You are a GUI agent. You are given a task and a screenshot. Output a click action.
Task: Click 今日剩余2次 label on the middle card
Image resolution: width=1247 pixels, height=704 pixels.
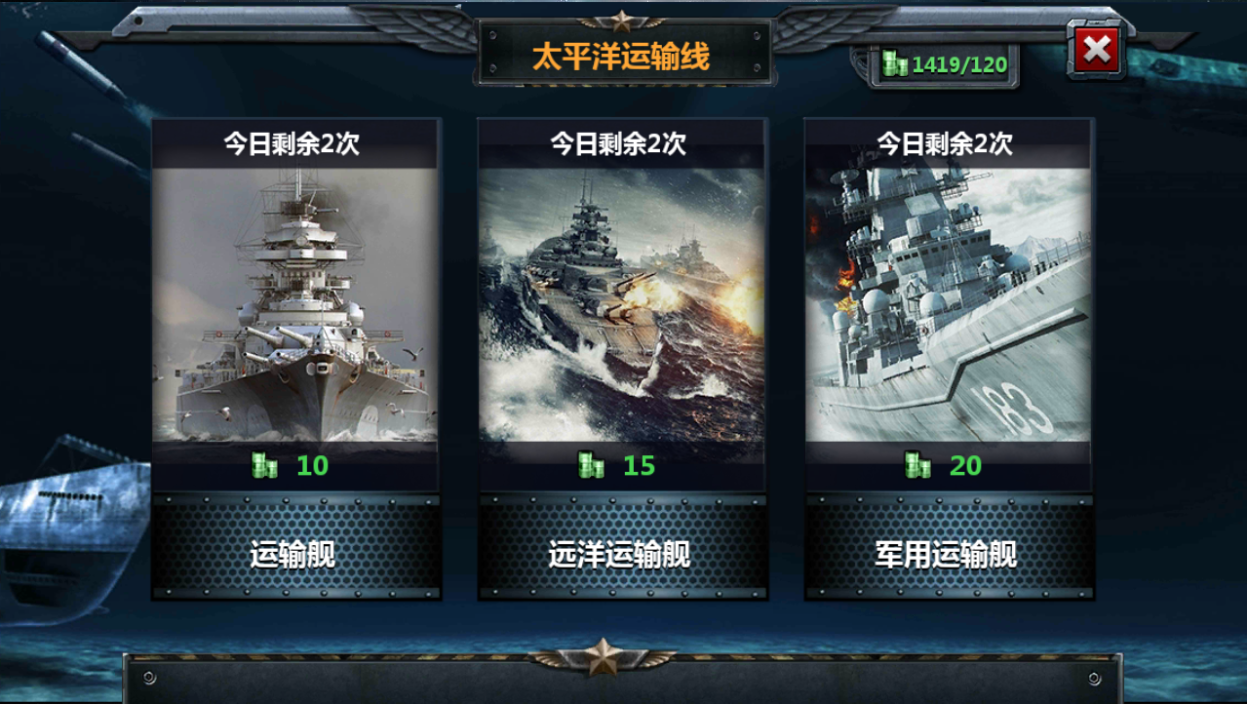click(x=618, y=144)
